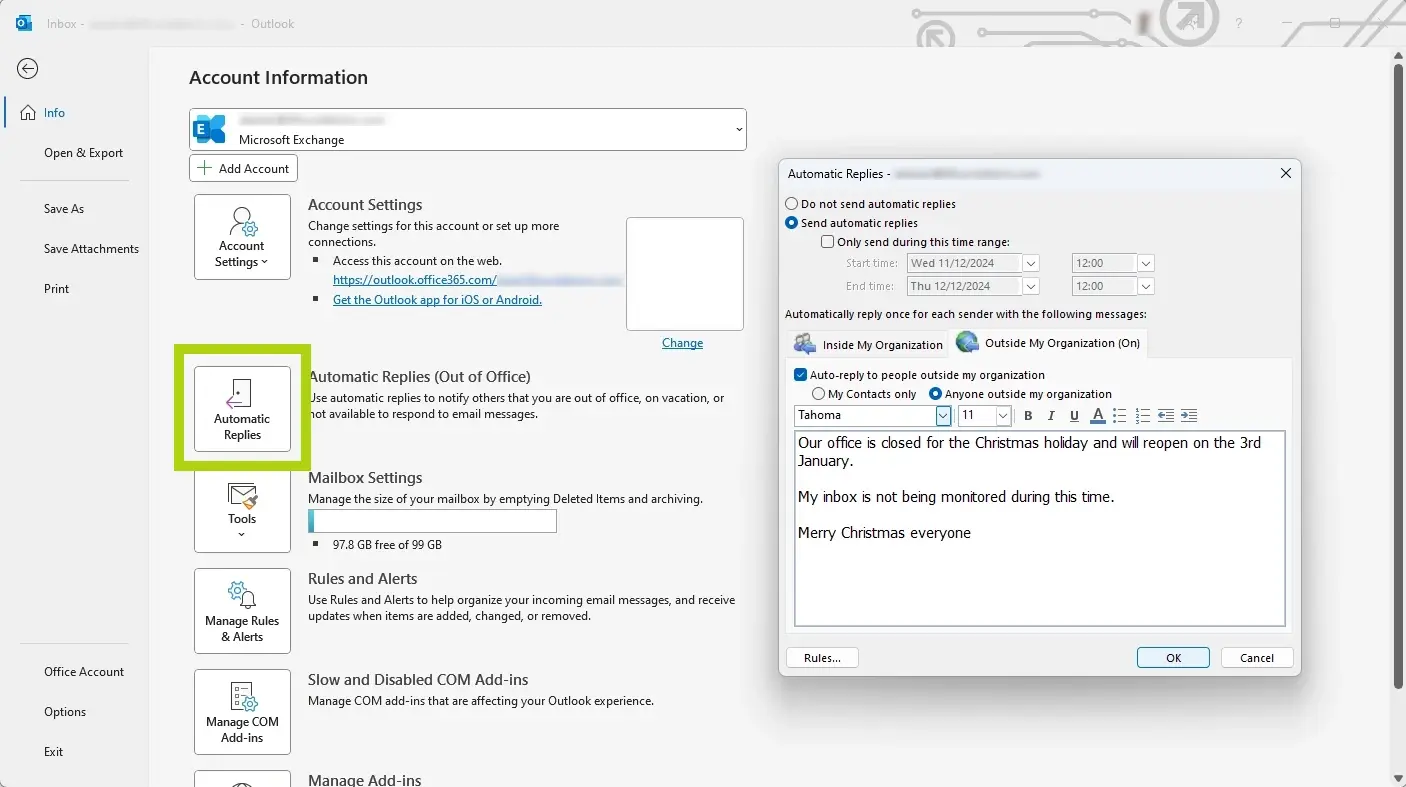
Task: Open the font color option
Action: click(1097, 415)
